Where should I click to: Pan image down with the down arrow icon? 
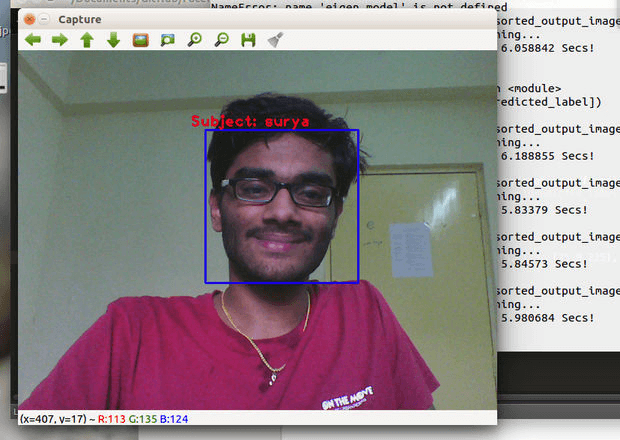[x=113, y=40]
